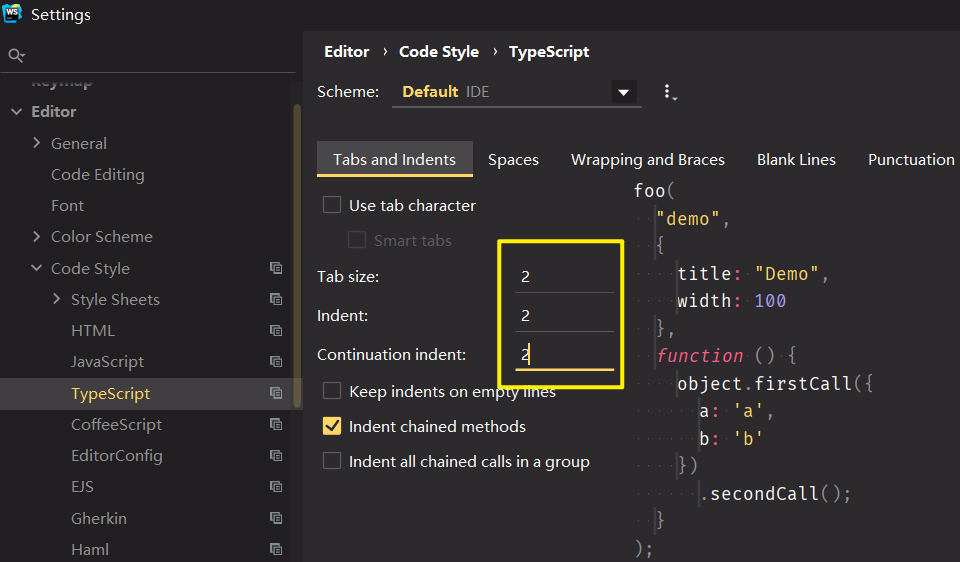Expand the Style Sheets node
Screen dimensions: 960x562
click(x=56, y=299)
